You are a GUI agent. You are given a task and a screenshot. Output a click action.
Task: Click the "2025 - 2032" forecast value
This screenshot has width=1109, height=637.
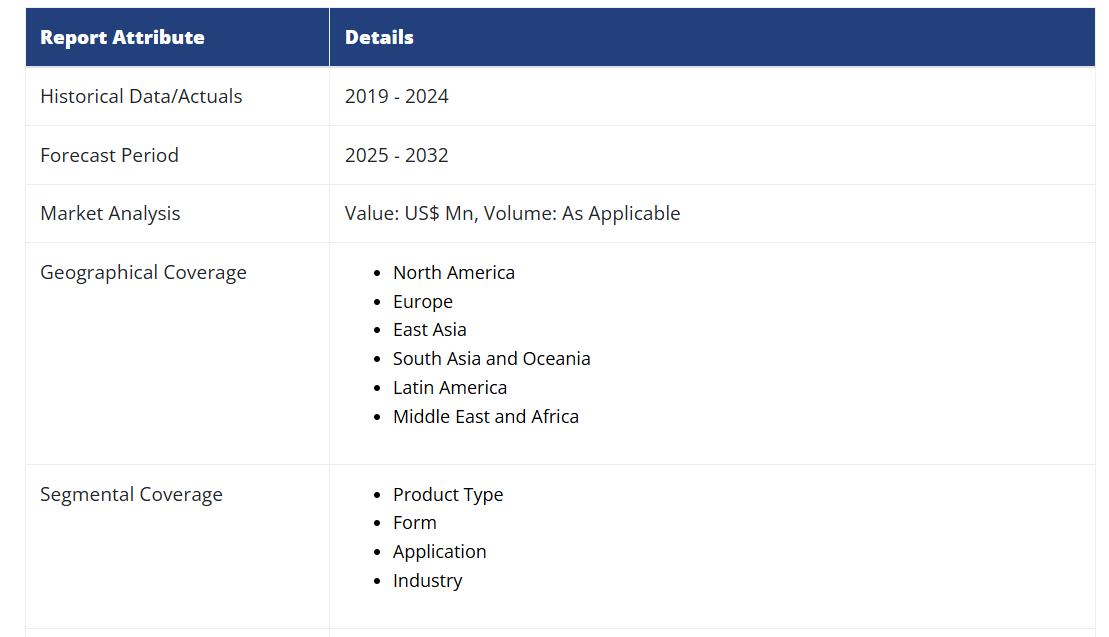click(397, 156)
